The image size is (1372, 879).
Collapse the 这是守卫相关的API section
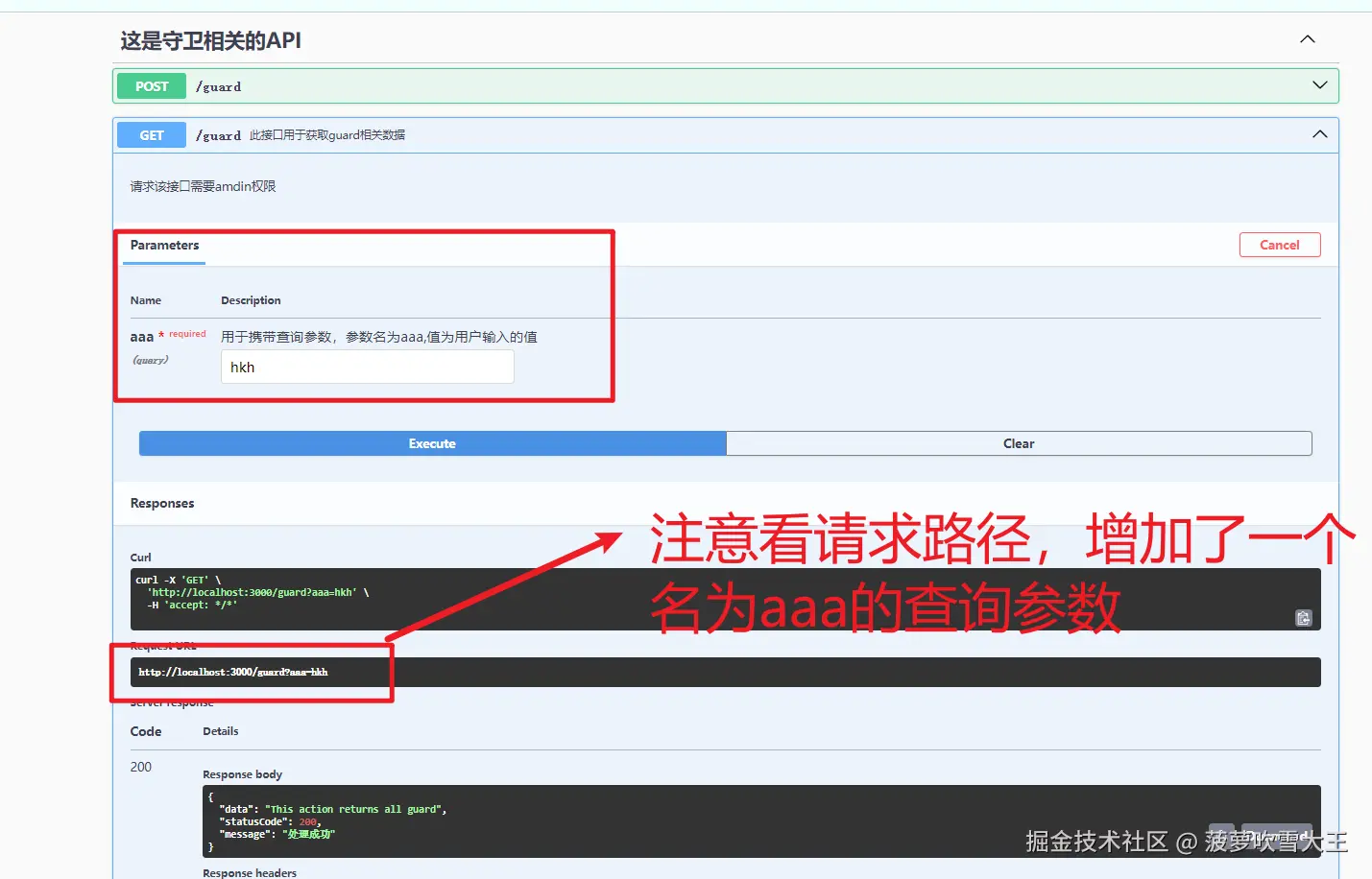(1307, 39)
